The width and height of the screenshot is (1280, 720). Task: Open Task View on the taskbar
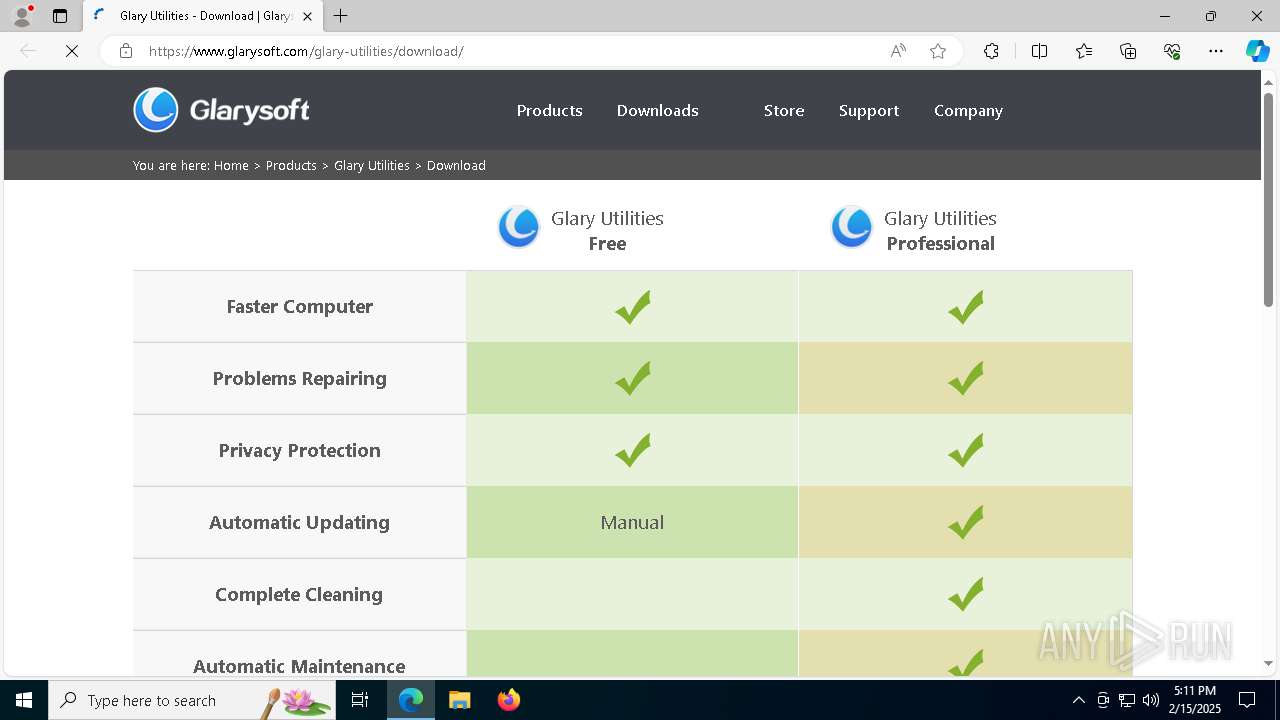tap(360, 700)
